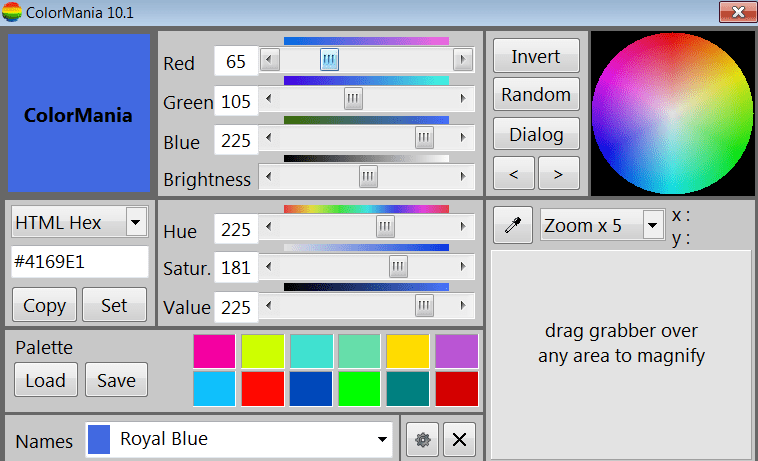The width and height of the screenshot is (758, 461).
Task: Go to next color with > button
Action: pos(558,173)
